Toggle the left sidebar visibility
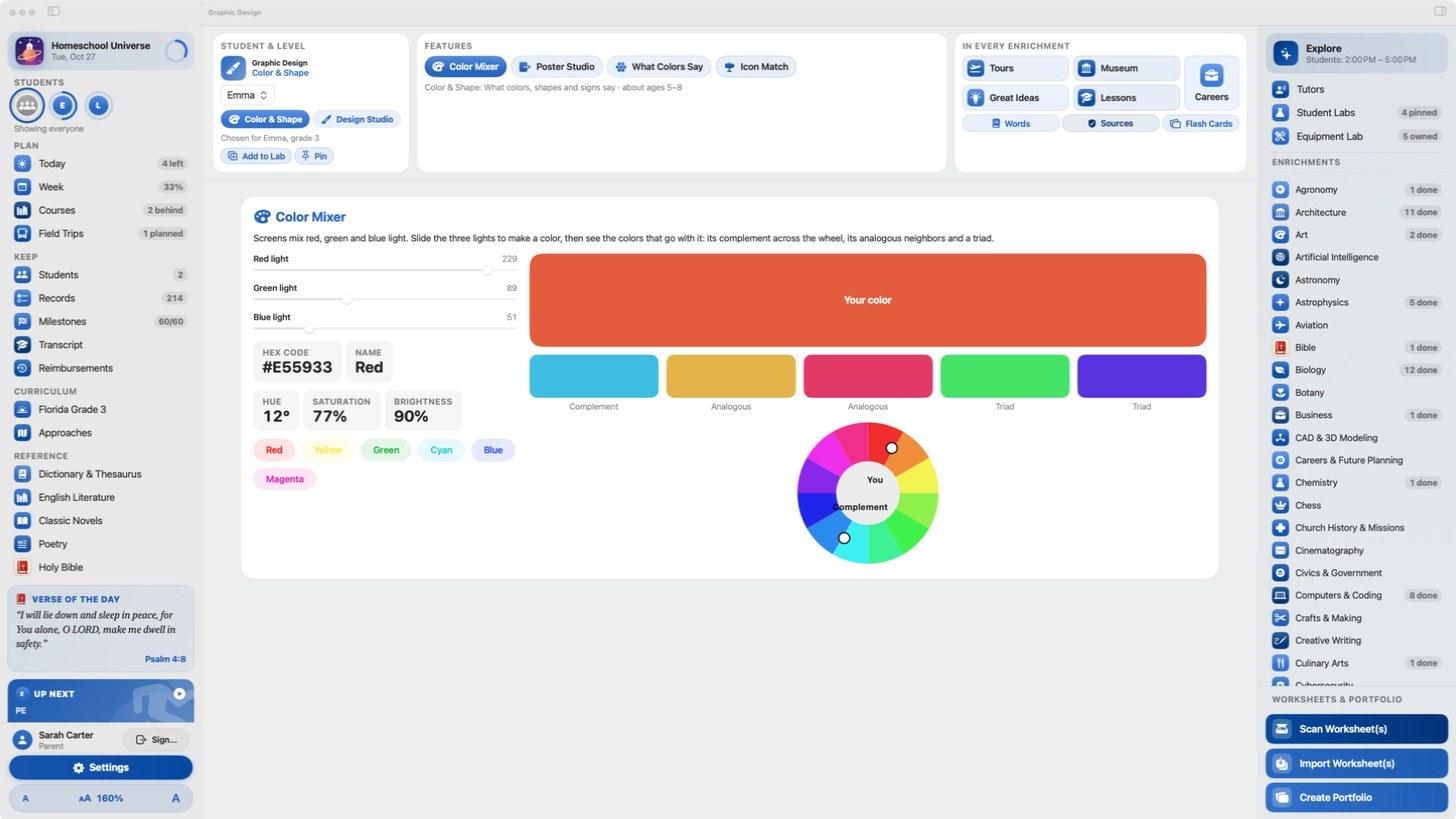The height and width of the screenshot is (819, 1456). click(x=54, y=11)
